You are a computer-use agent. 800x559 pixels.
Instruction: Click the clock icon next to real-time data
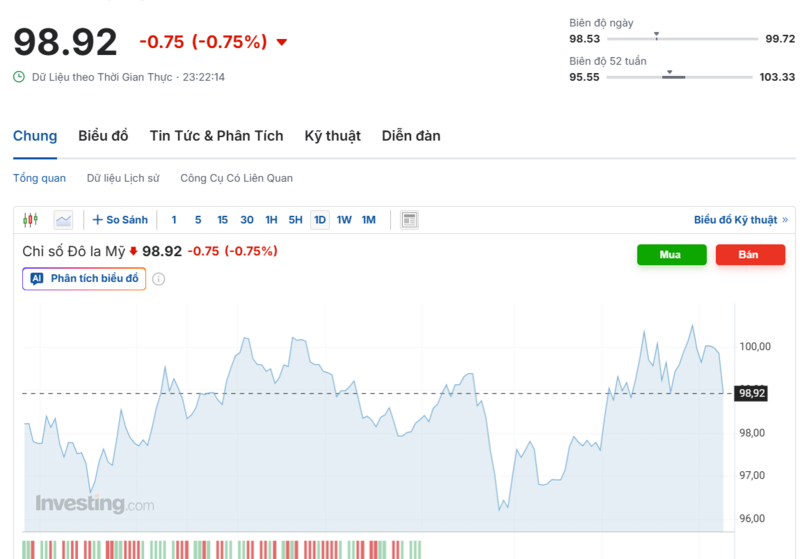pyautogui.click(x=19, y=77)
